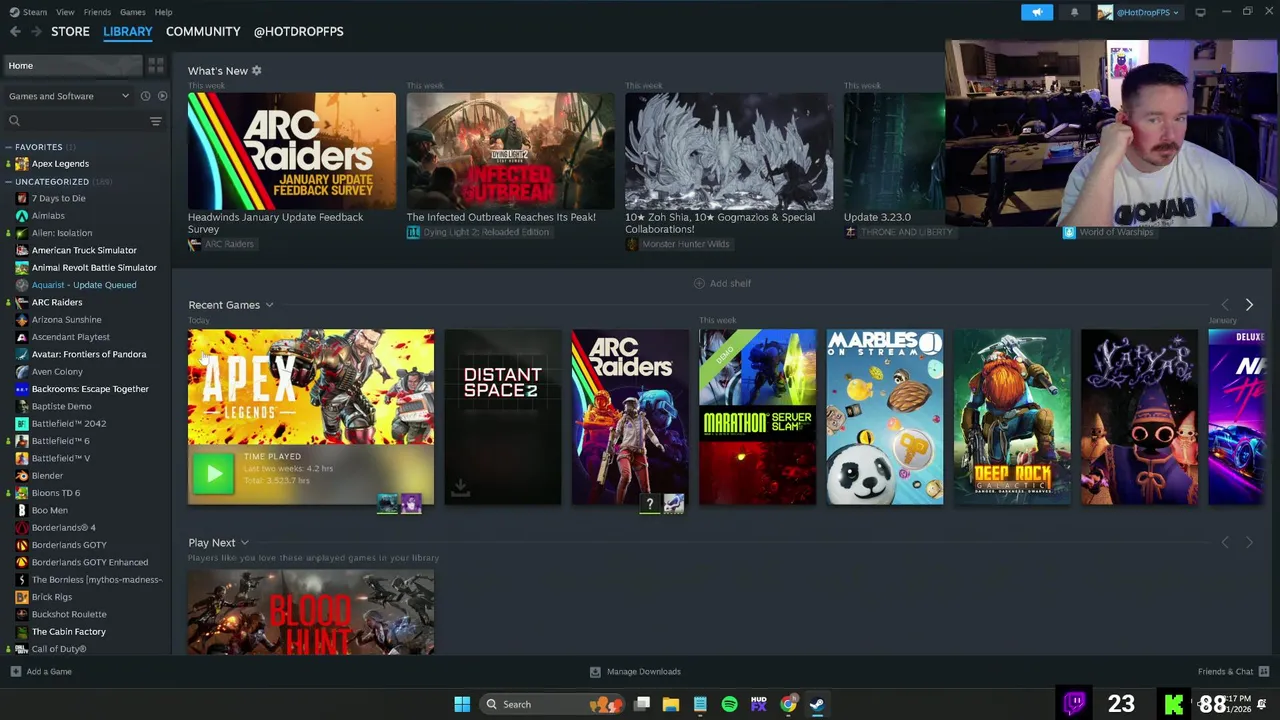The image size is (1280, 720).
Task: Open ARC Raiders January Update news thumbnail
Action: [x=291, y=150]
